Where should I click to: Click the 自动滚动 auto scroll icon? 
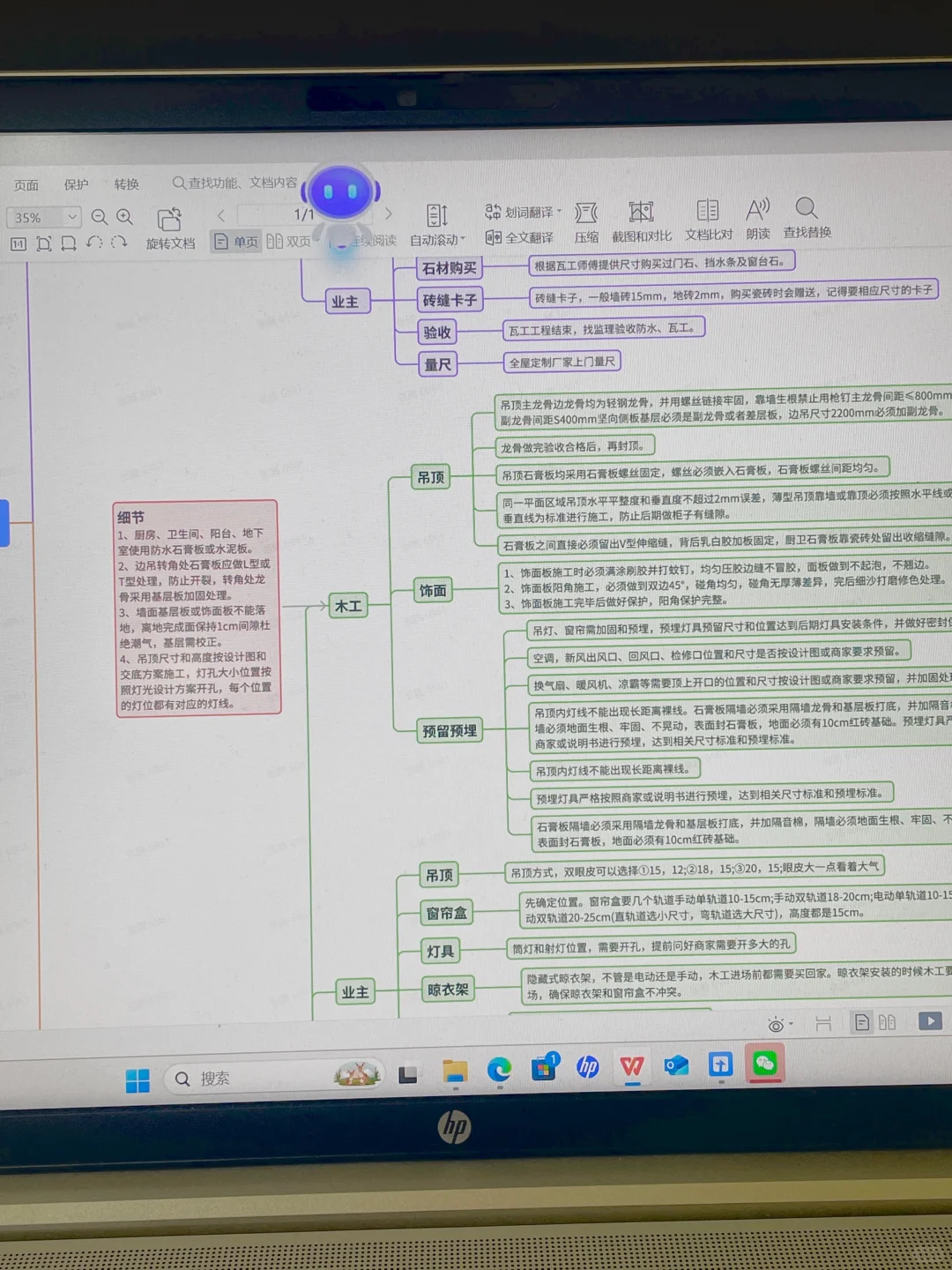437,215
